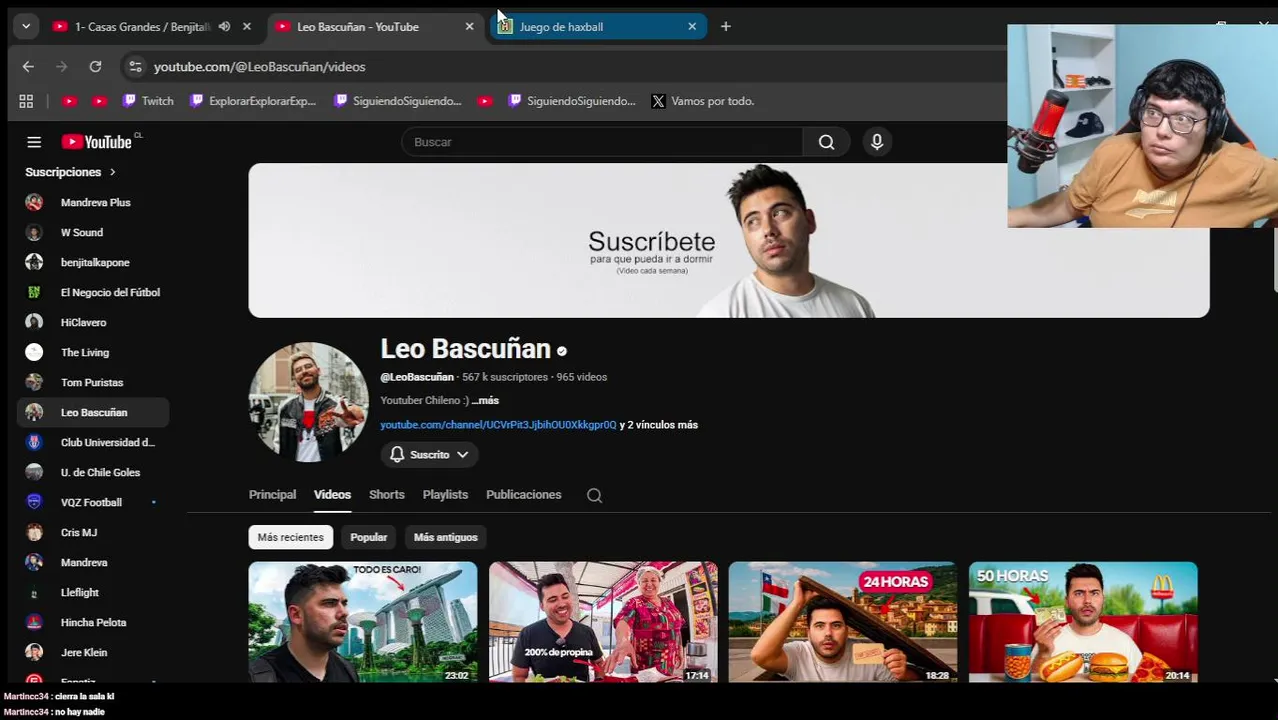This screenshot has width=1278, height=720.
Task: Mute the Casas Grandes tab audio icon
Action: point(224,27)
